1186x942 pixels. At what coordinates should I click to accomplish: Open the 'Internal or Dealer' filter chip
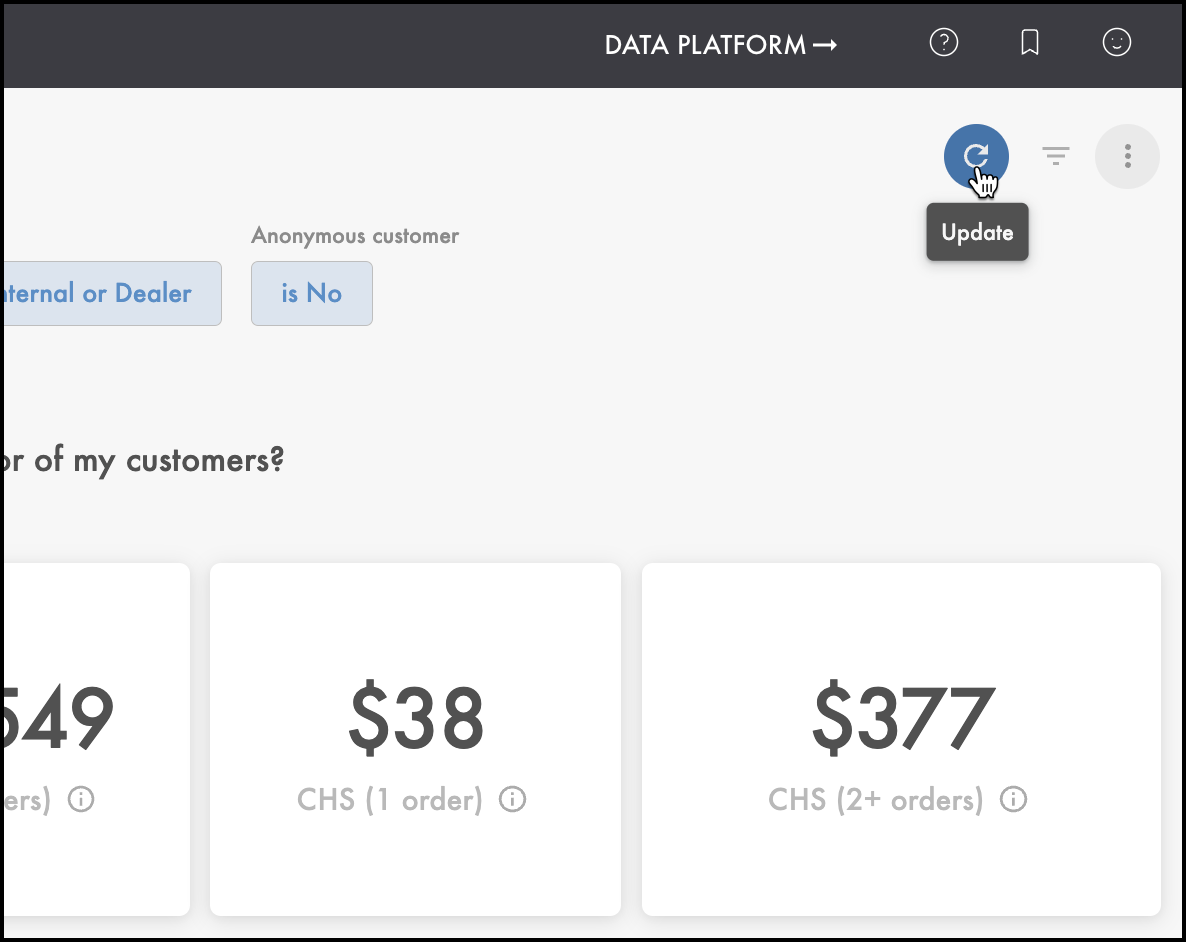coord(112,294)
